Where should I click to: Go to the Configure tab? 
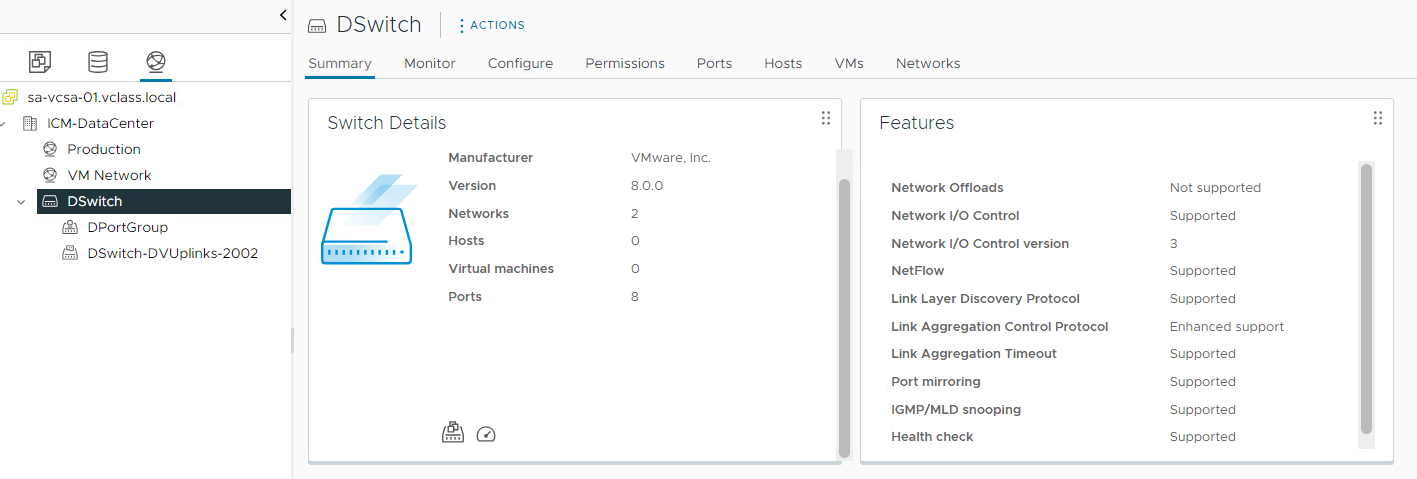pyautogui.click(x=520, y=63)
